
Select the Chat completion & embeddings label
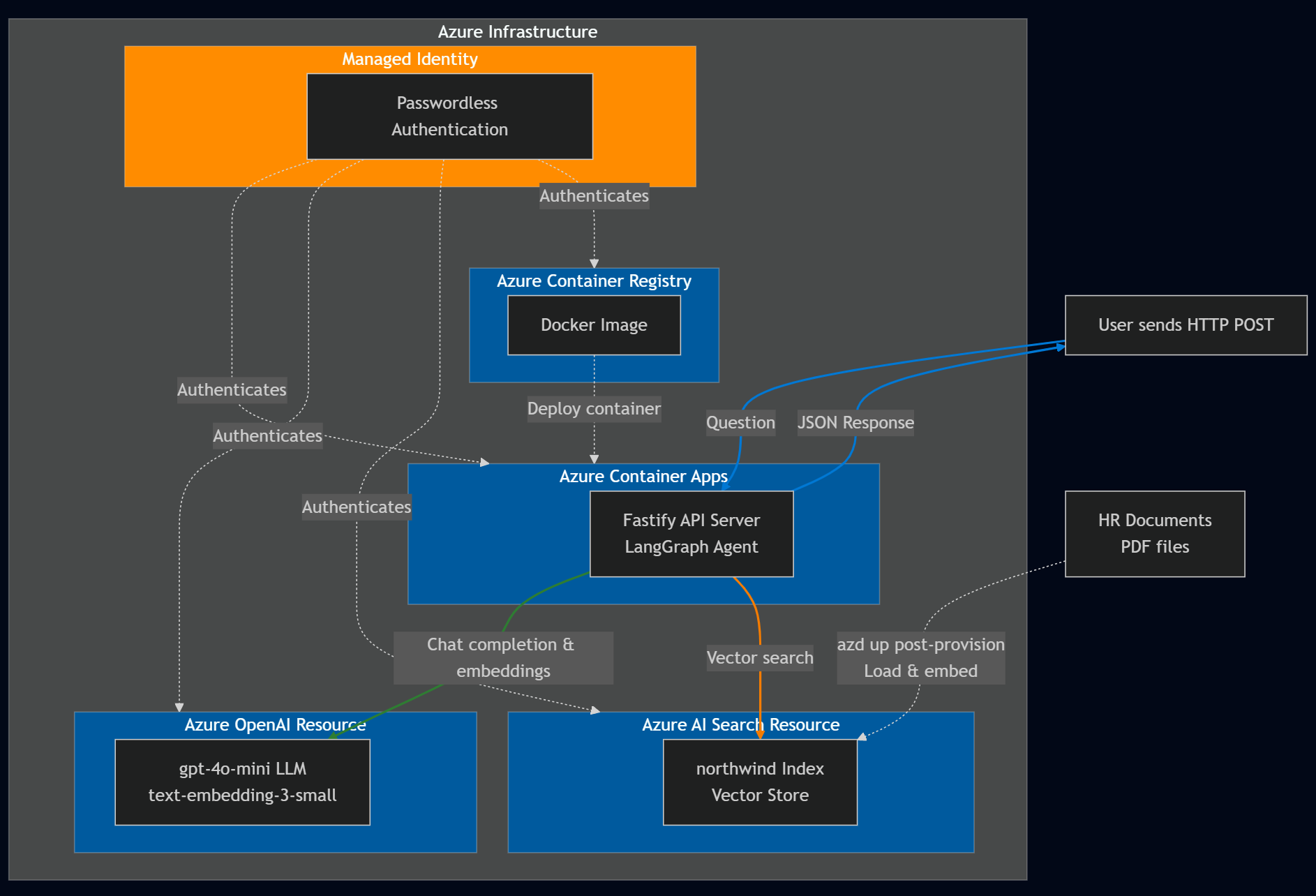[x=503, y=658]
